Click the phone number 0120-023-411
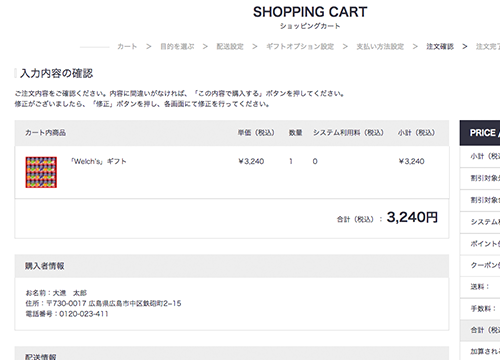This screenshot has width=500, height=360. coord(84,314)
